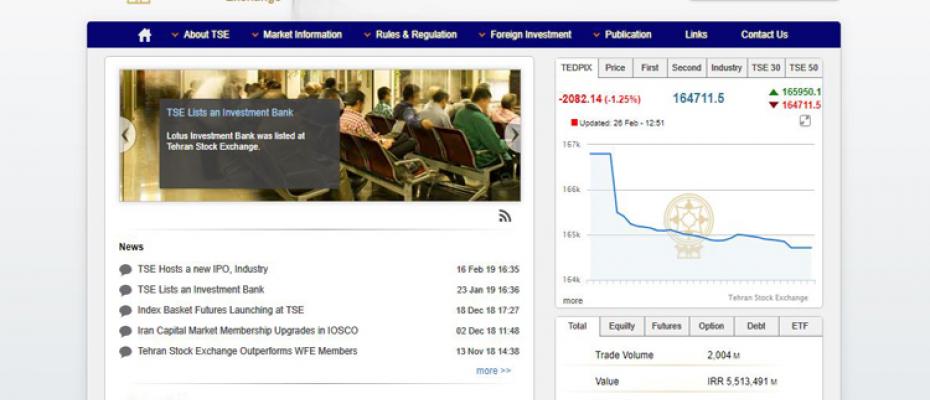Open the Debt tab
Viewport: 930px width, 400px height.
point(756,326)
